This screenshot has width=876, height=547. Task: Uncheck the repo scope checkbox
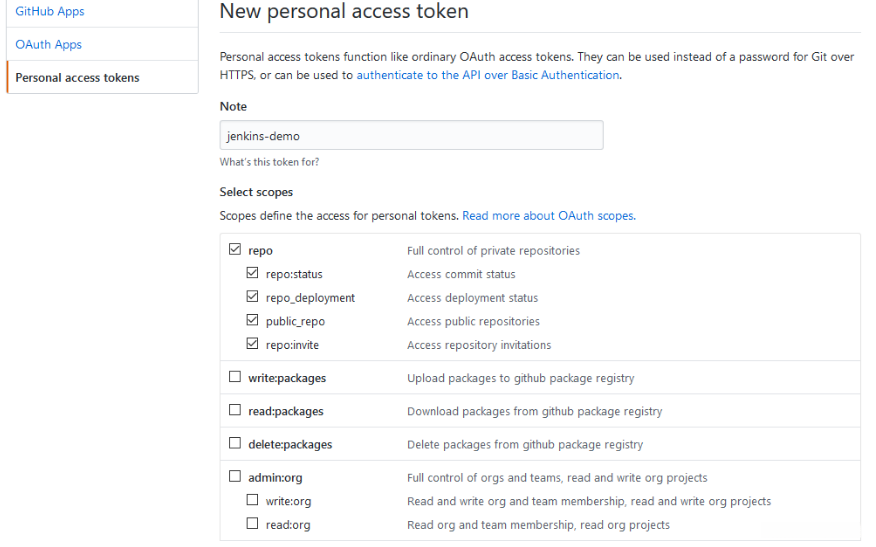coord(235,250)
